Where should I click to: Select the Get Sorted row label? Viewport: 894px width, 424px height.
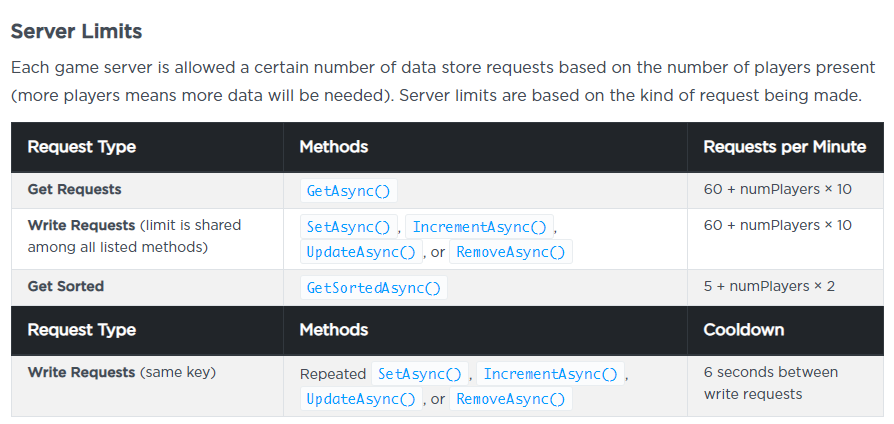click(x=66, y=286)
